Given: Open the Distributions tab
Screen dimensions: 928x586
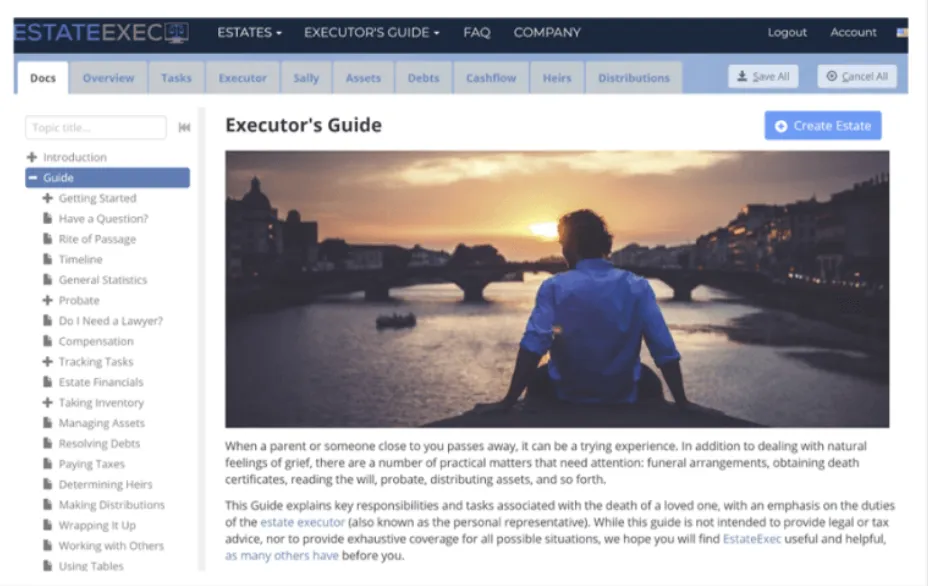Looking at the screenshot, I should pos(633,78).
